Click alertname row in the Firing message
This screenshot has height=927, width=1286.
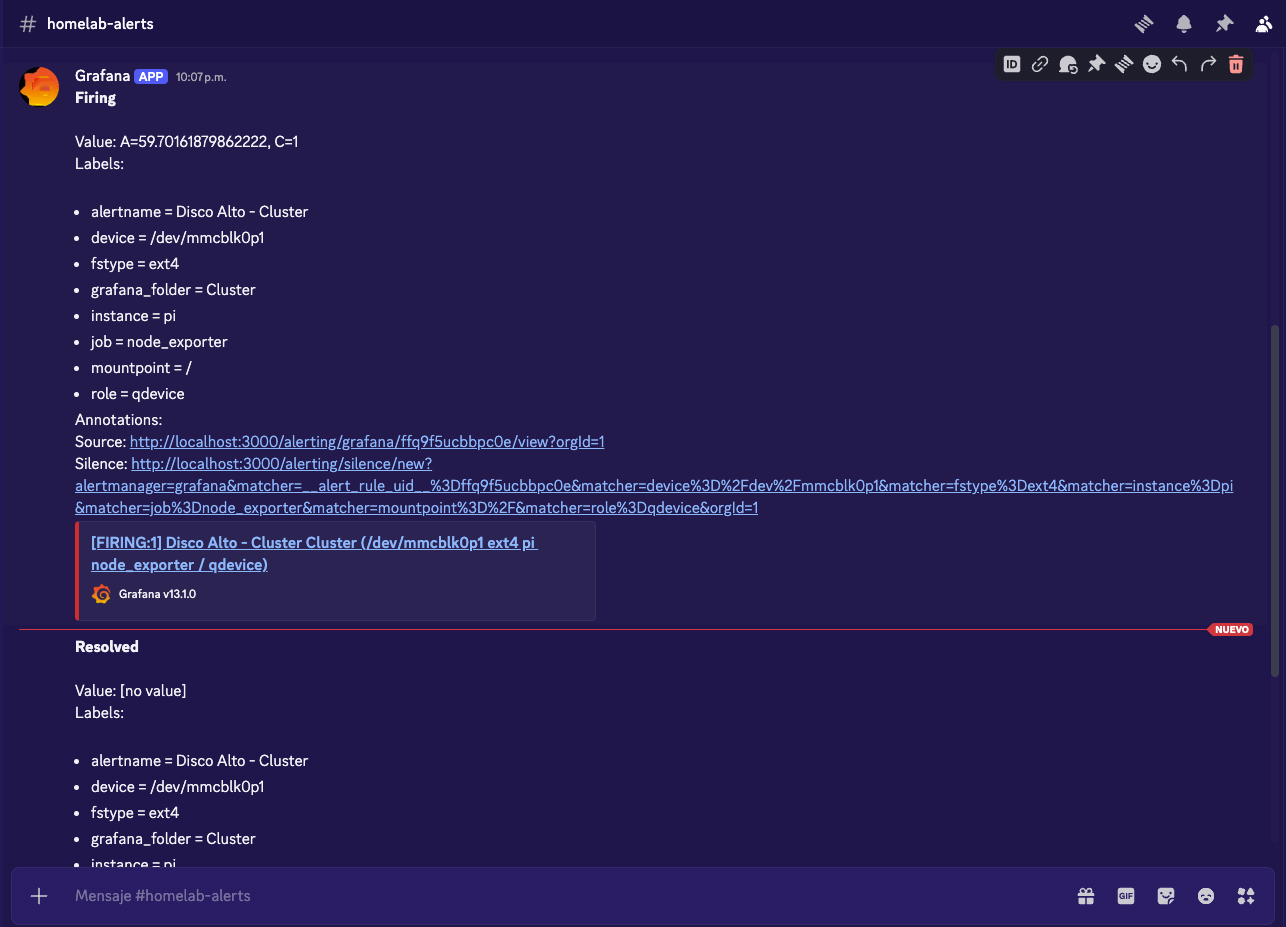coord(199,212)
